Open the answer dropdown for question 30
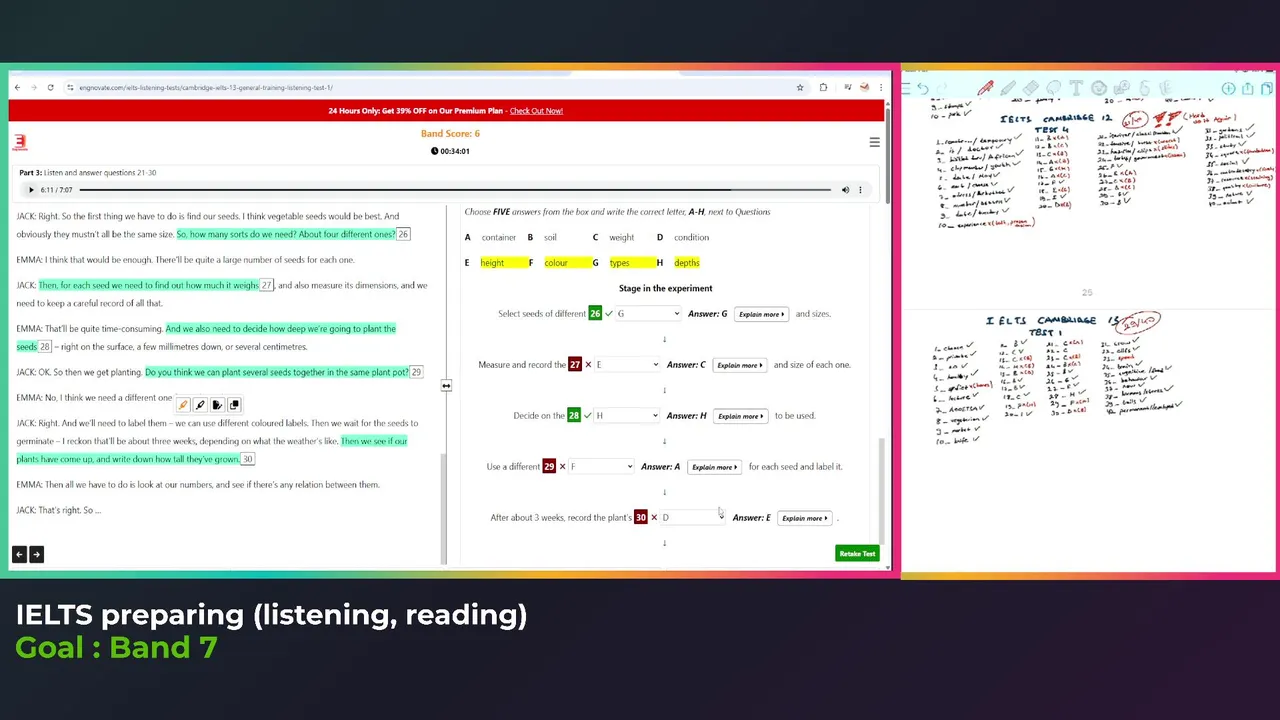Viewport: 1280px width, 720px height. click(x=693, y=518)
